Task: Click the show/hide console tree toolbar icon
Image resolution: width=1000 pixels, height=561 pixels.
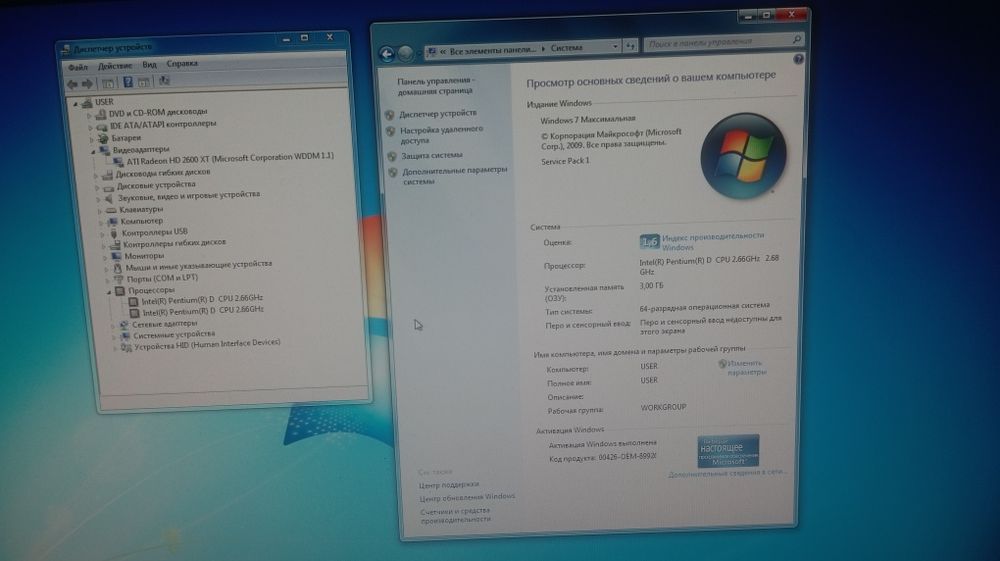Action: pos(108,83)
